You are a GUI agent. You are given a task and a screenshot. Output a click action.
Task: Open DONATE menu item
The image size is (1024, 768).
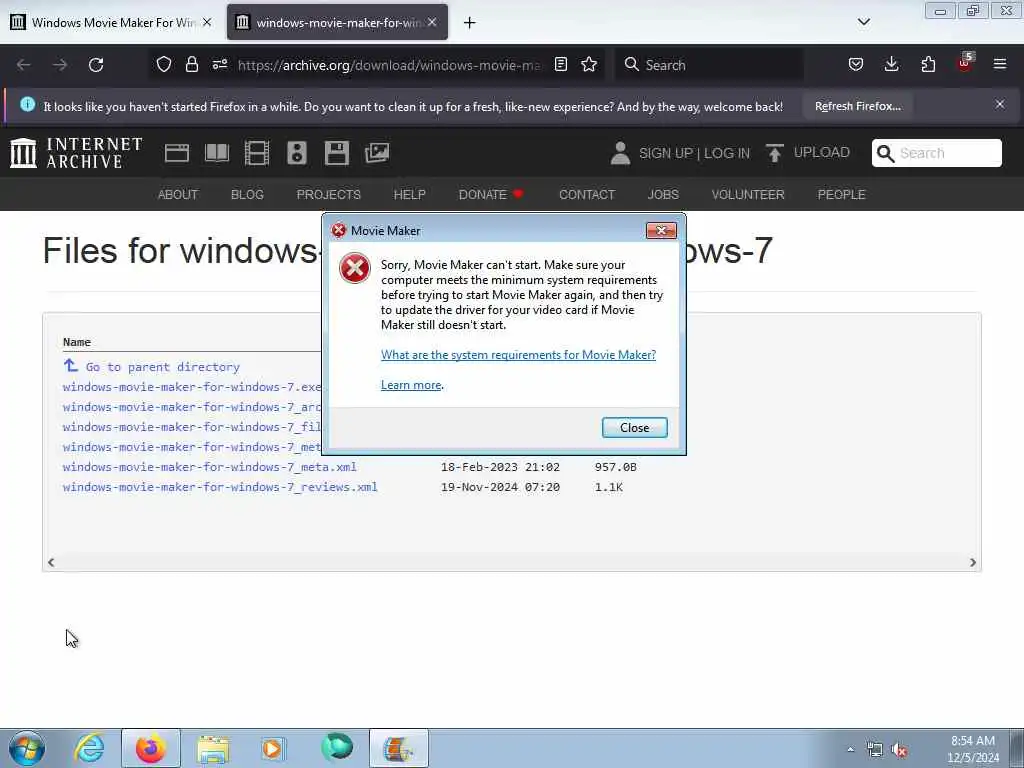tap(490, 195)
